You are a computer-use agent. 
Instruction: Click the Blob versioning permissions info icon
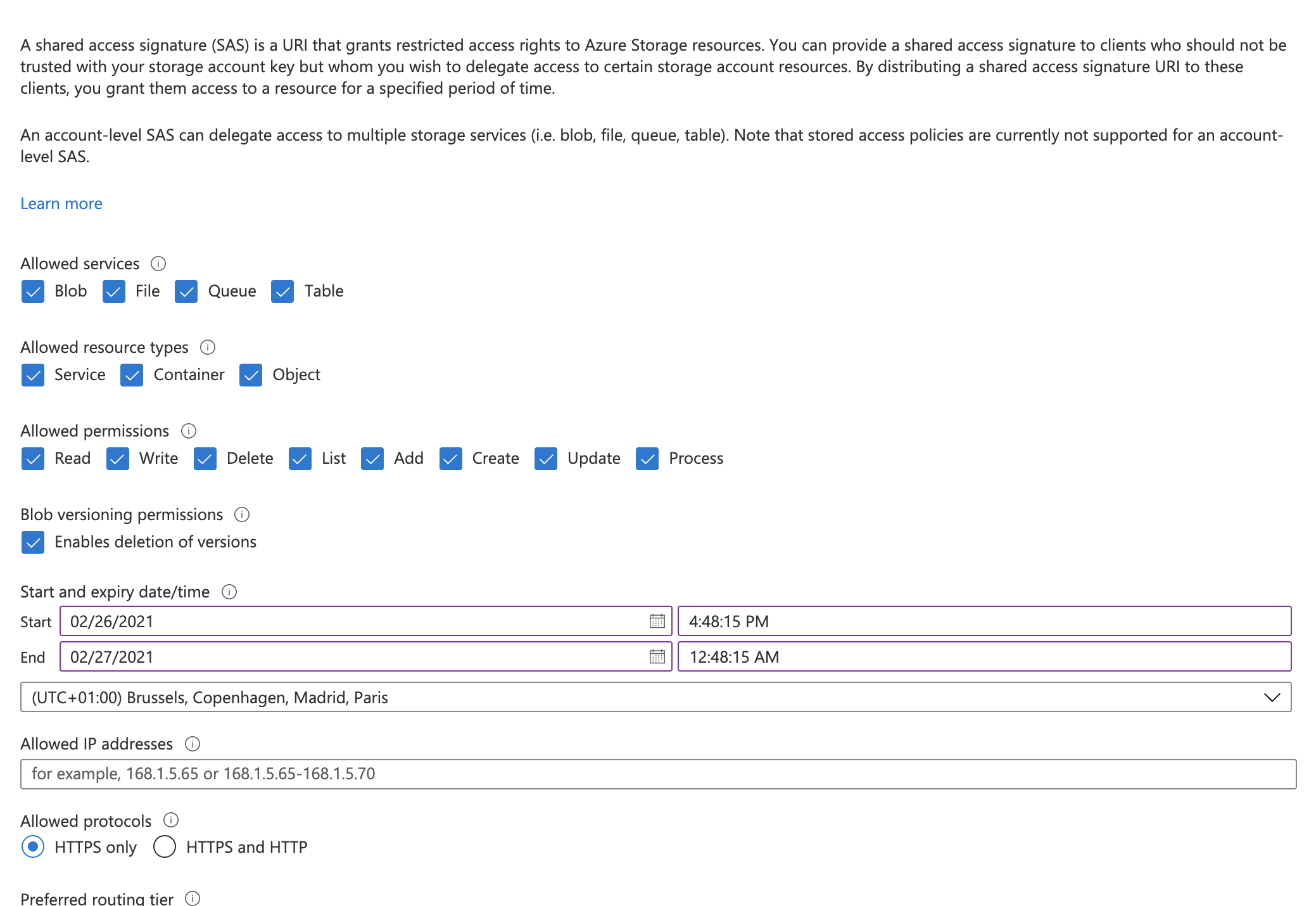243,514
